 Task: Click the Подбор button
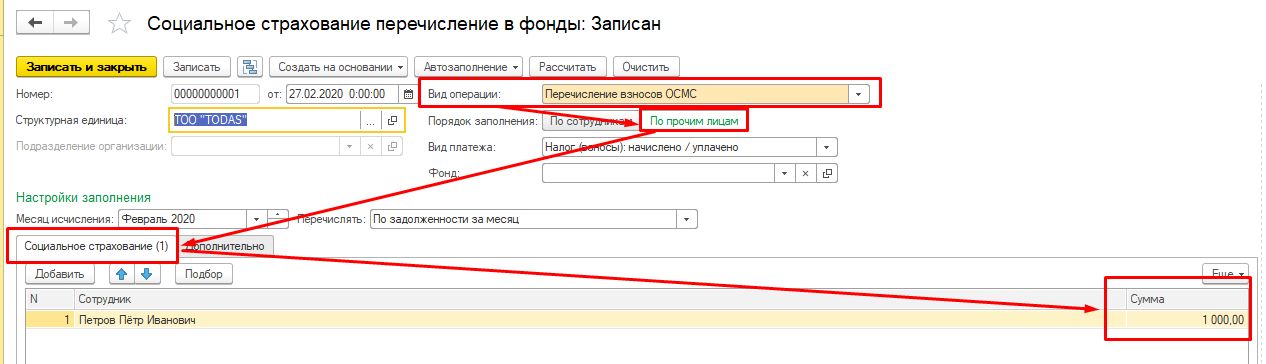tap(204, 273)
